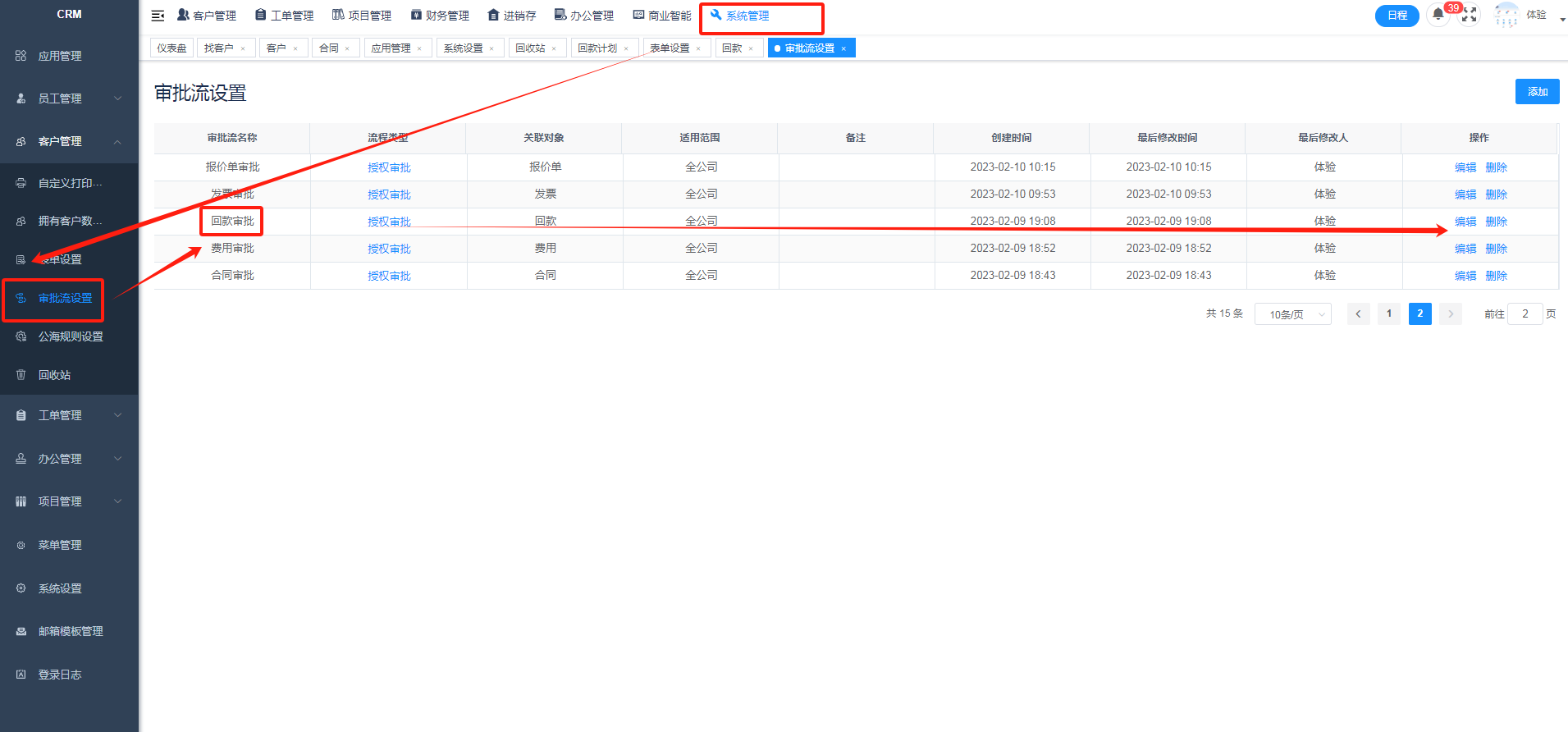This screenshot has height=732, width=1568.
Task: Open 登录日志 in the sidebar
Action: pos(59,675)
